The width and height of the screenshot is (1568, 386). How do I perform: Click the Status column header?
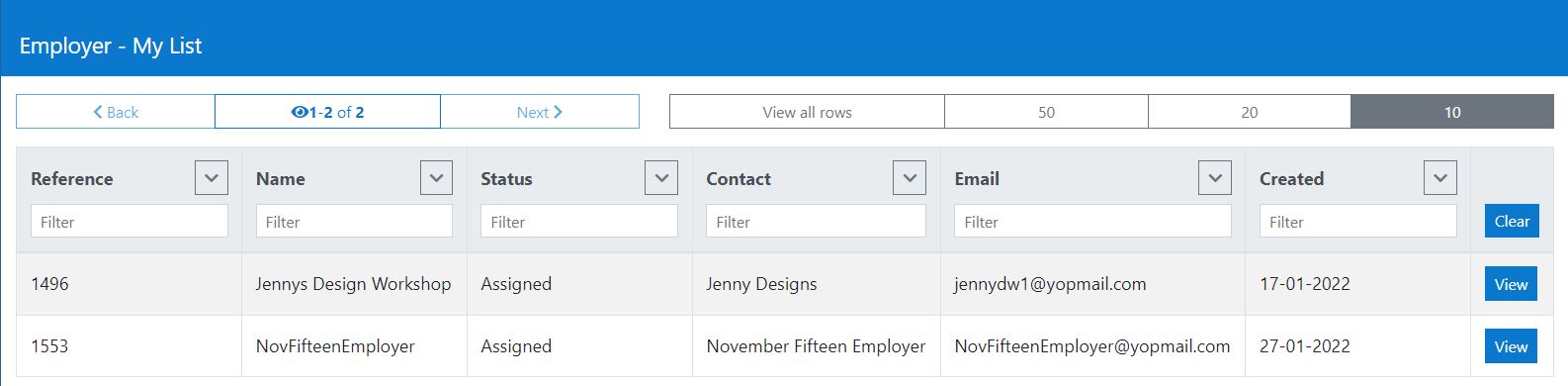(506, 179)
